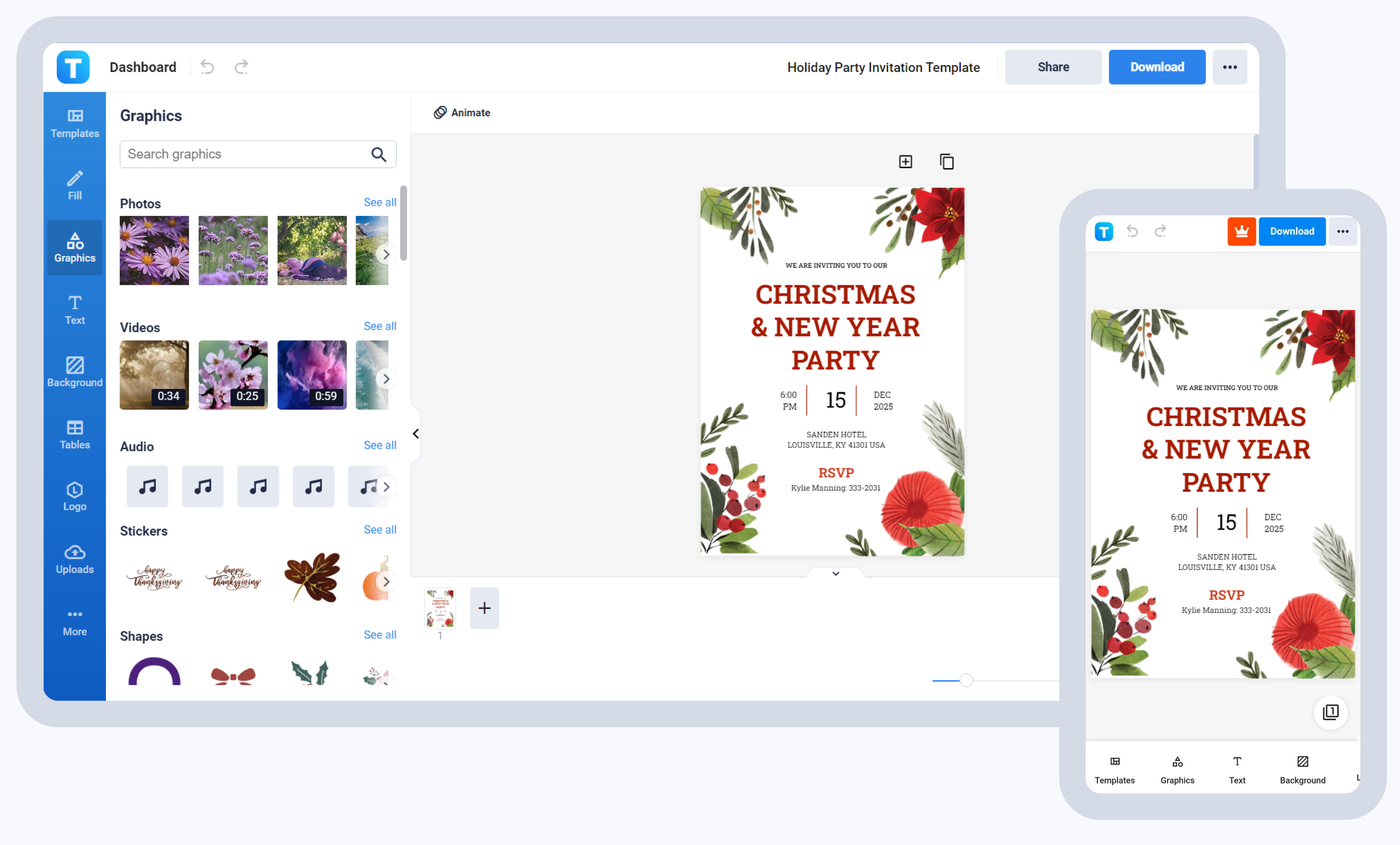Click the next chevron on the Photos carousel
The width and height of the screenshot is (1400, 845).
tap(386, 254)
